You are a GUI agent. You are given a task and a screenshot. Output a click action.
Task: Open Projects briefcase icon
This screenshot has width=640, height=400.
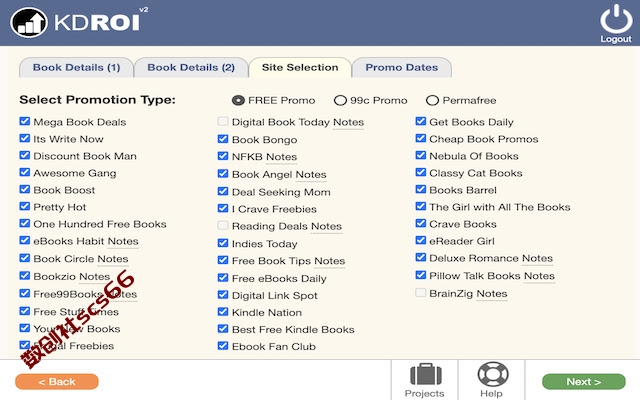[x=425, y=374]
